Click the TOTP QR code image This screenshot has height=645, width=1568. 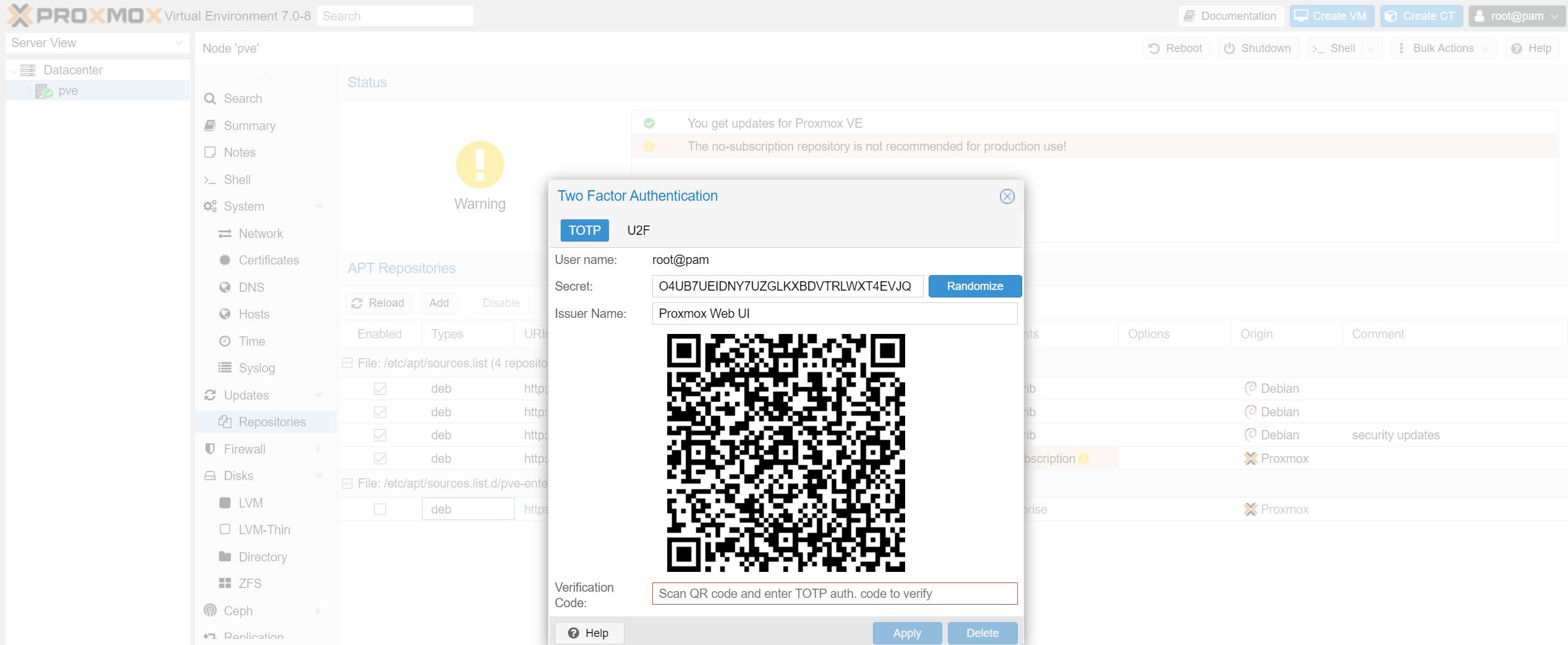pos(786,453)
